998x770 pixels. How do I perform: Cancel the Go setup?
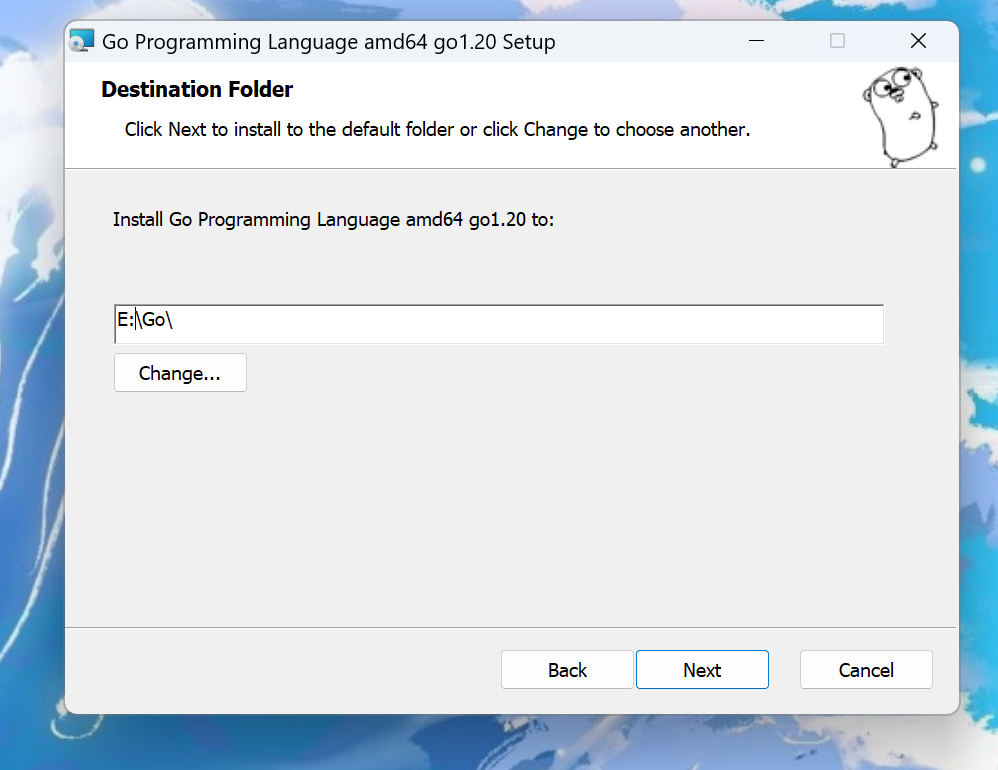click(x=866, y=669)
